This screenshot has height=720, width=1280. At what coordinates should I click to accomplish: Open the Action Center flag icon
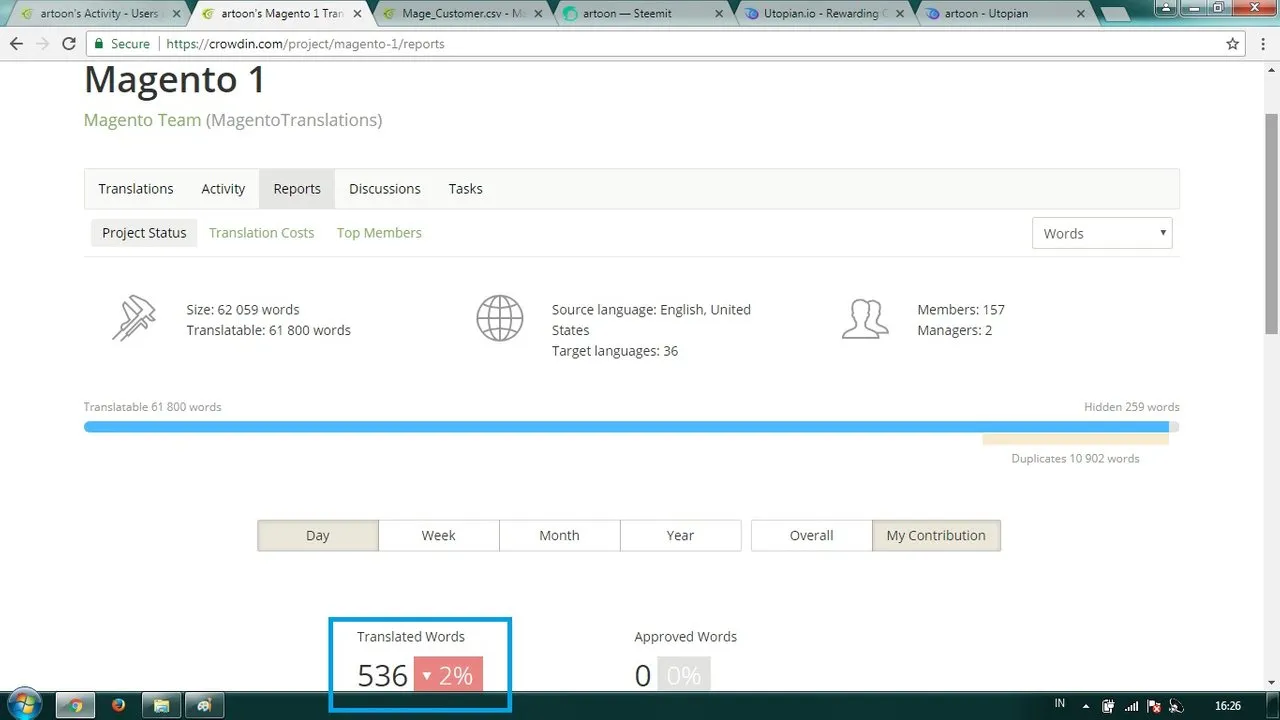pyautogui.click(x=1154, y=705)
